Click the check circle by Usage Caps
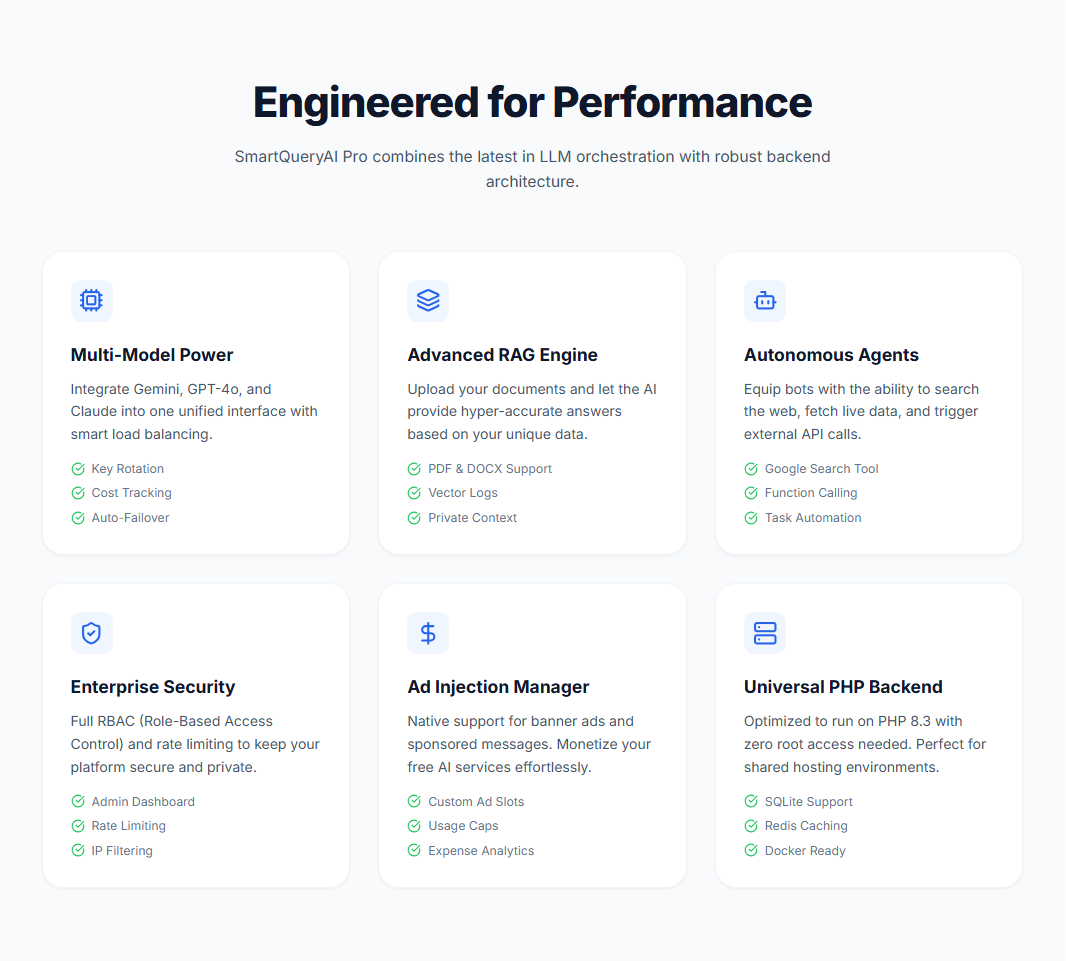This screenshot has height=961, width=1066. pyautogui.click(x=414, y=826)
